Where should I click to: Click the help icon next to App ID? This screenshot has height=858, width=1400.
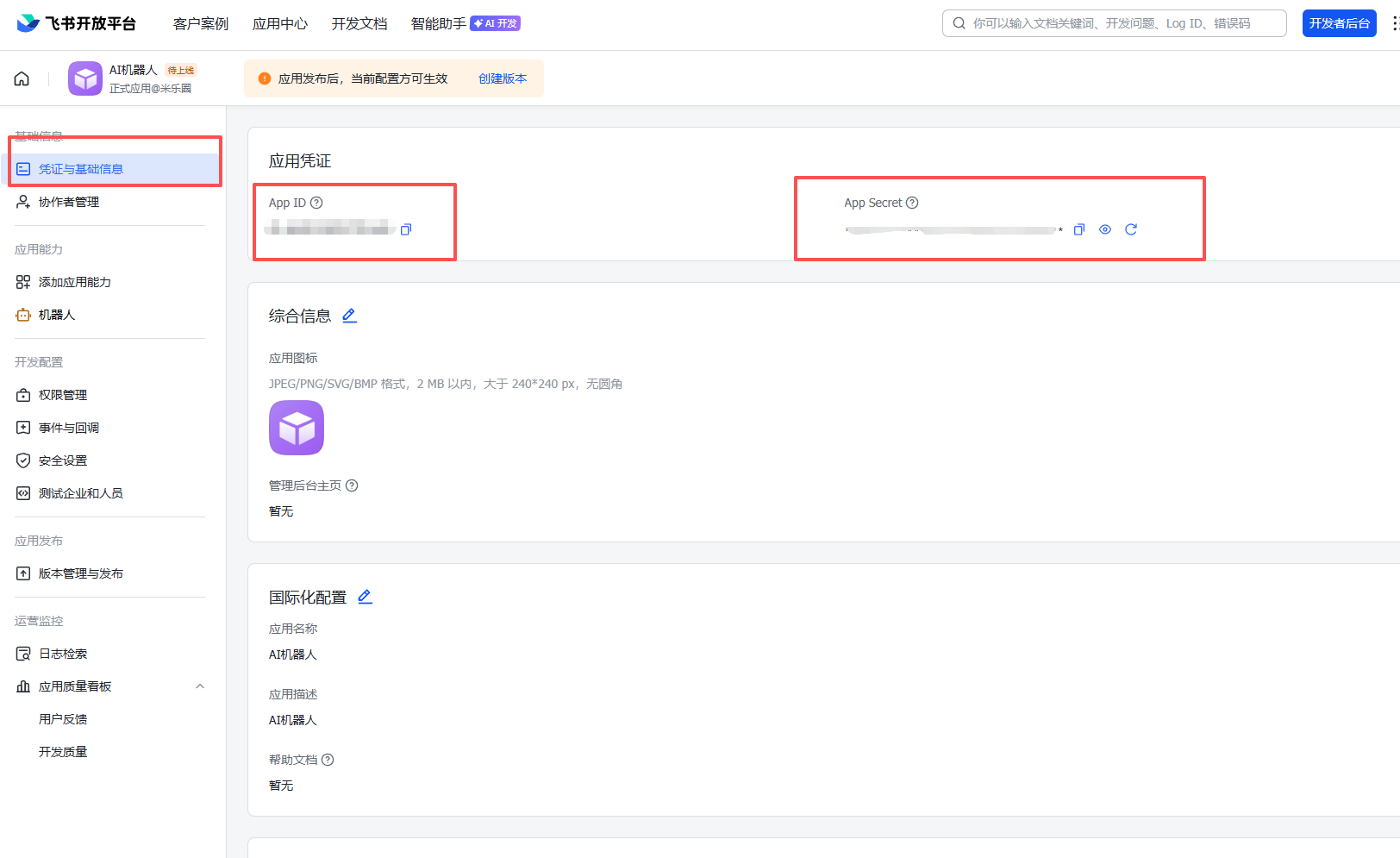click(x=316, y=203)
